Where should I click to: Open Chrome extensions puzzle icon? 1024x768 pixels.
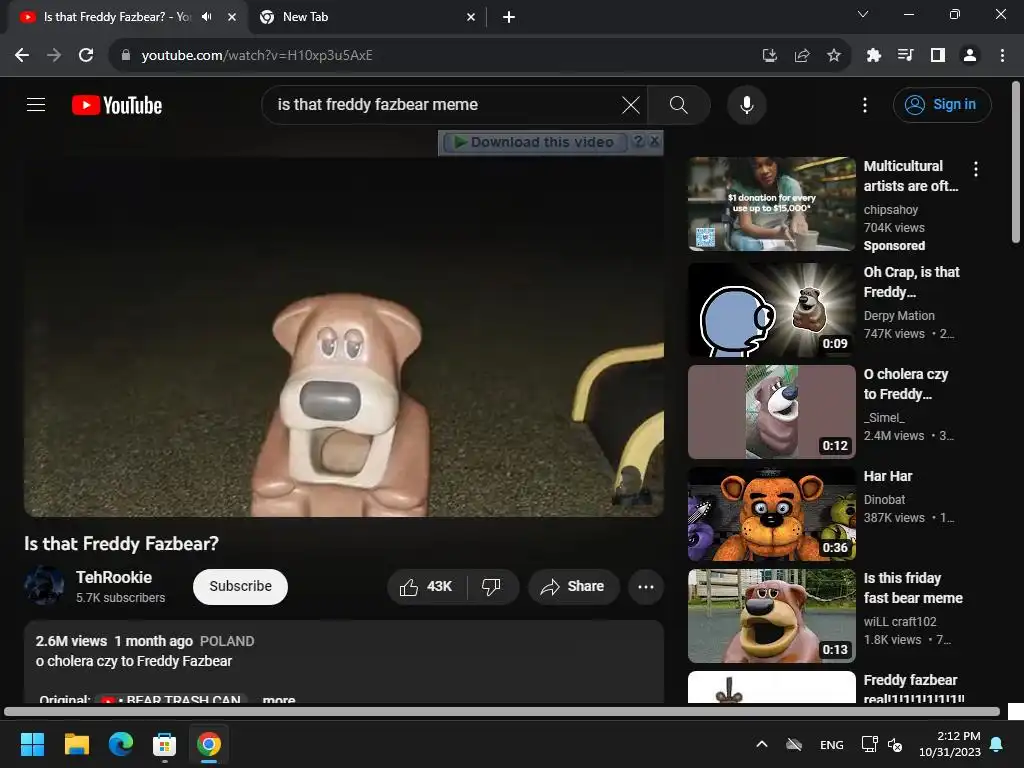coord(874,56)
